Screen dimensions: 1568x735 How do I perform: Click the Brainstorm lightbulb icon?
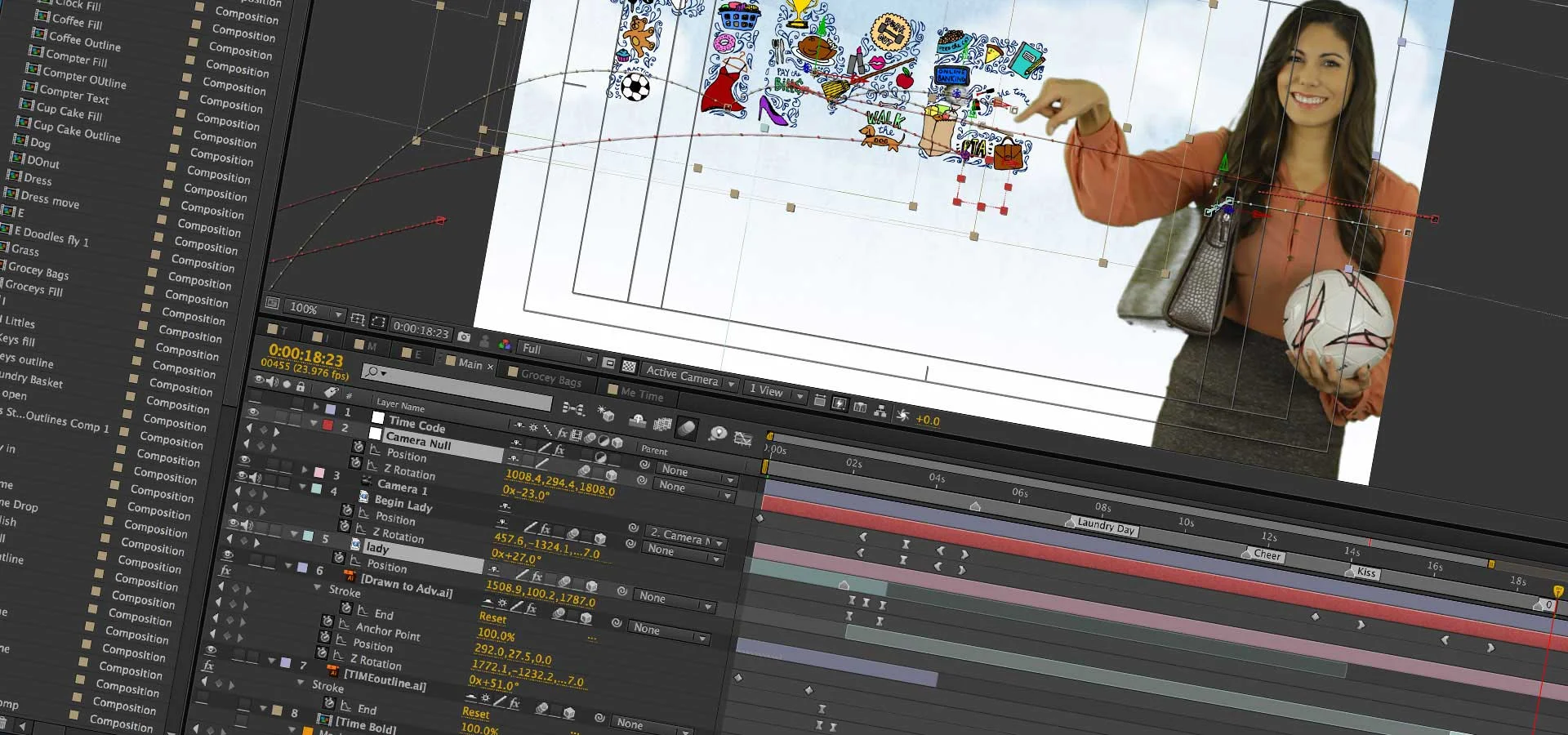pyautogui.click(x=717, y=433)
